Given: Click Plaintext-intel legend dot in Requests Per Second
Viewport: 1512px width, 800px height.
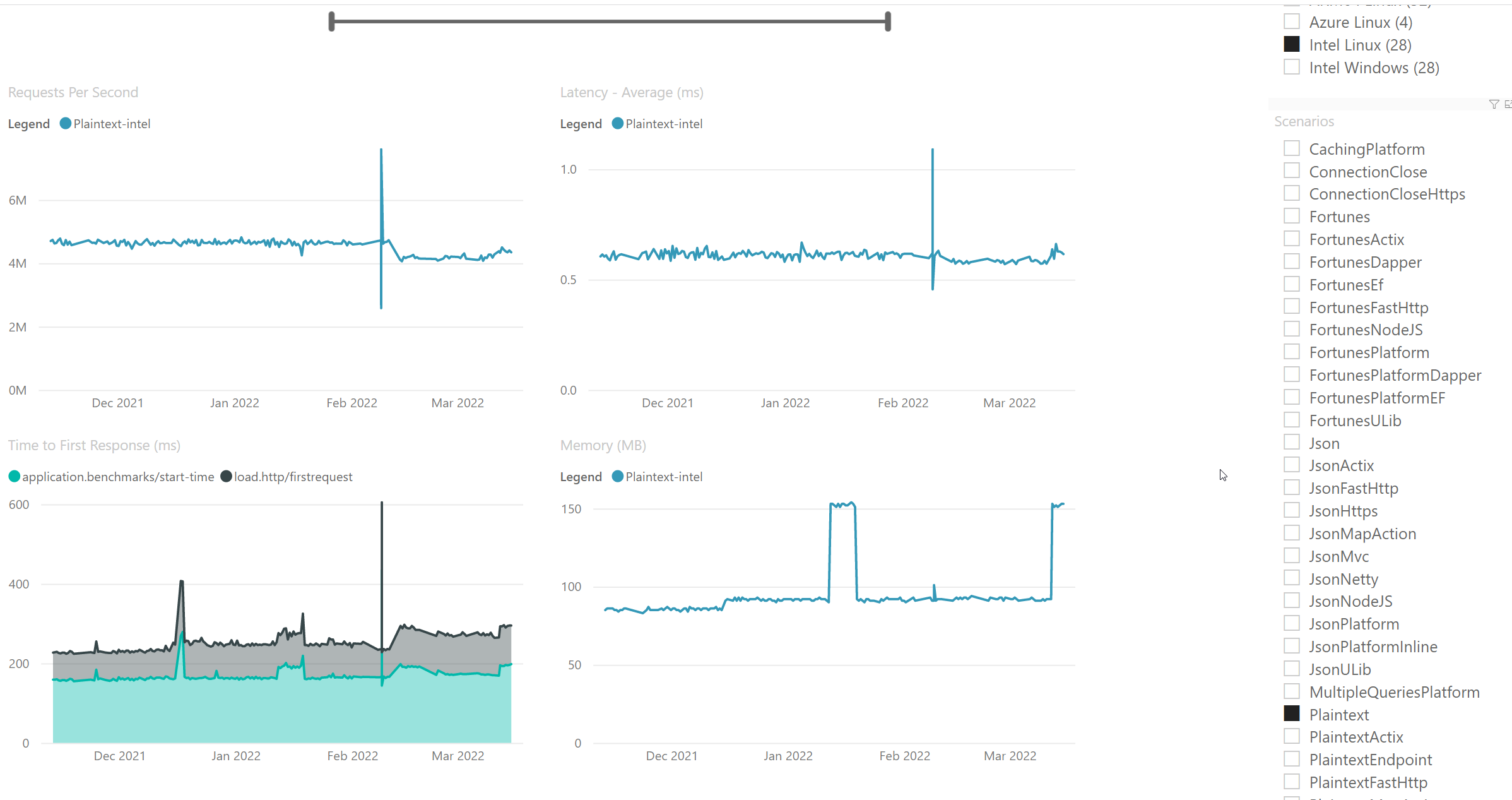Looking at the screenshot, I should point(64,123).
